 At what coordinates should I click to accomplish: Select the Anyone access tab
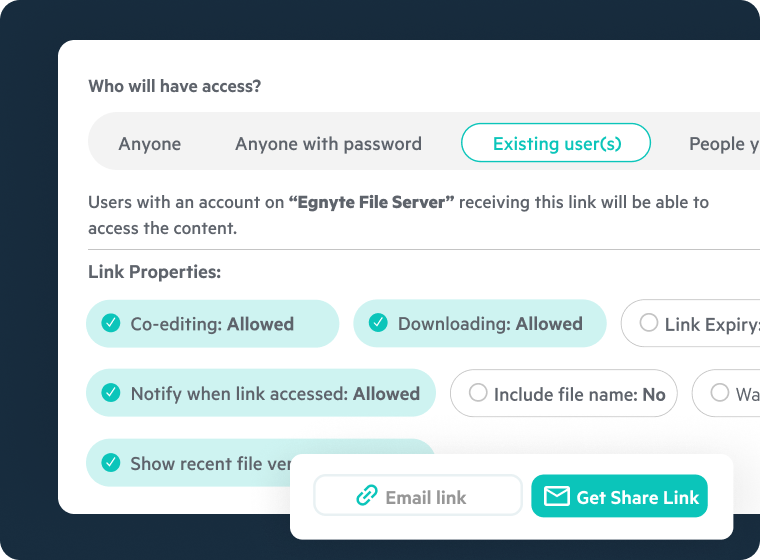150,144
